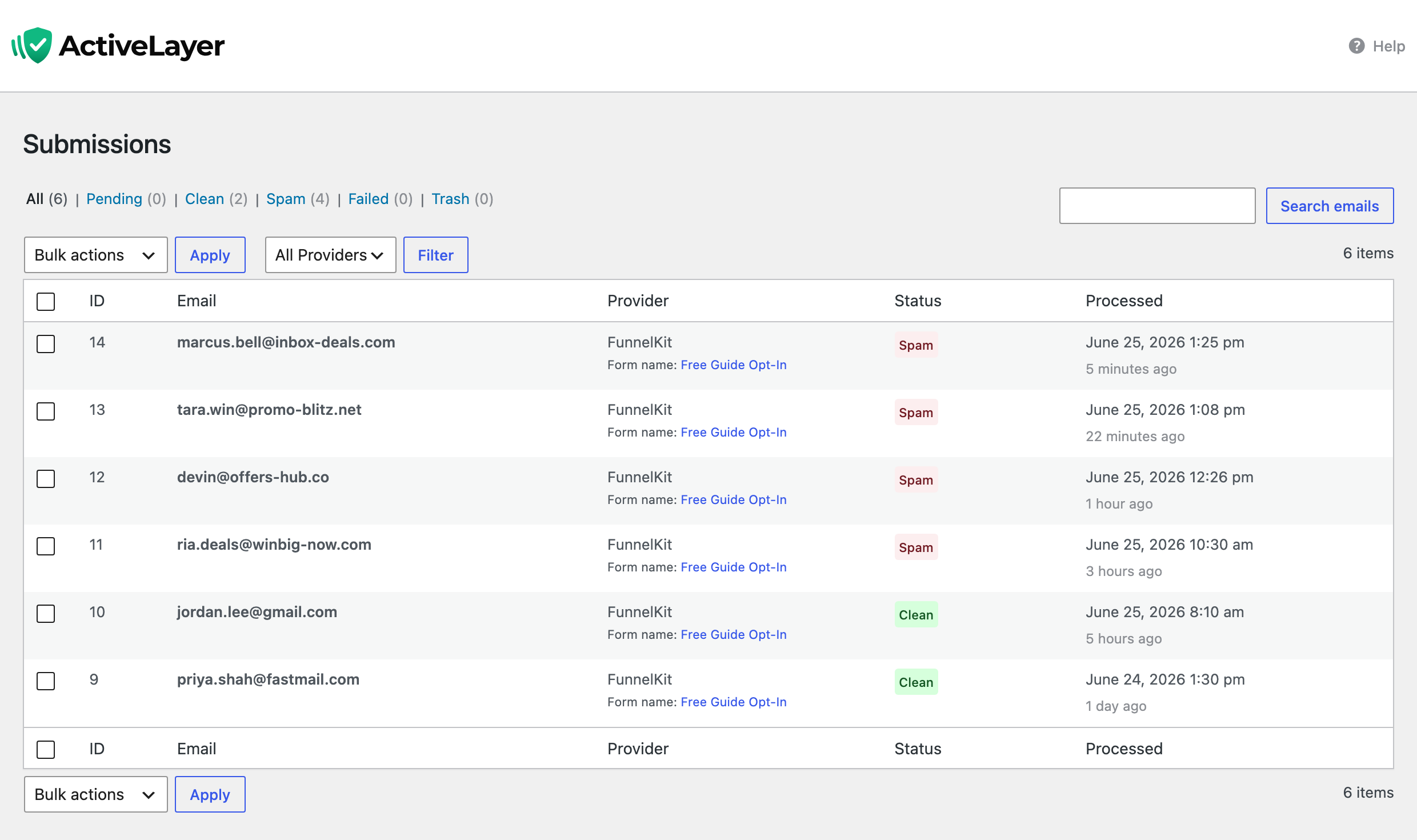Open the Trash view
Viewport: 1417px width, 840px height.
pyautogui.click(x=450, y=199)
